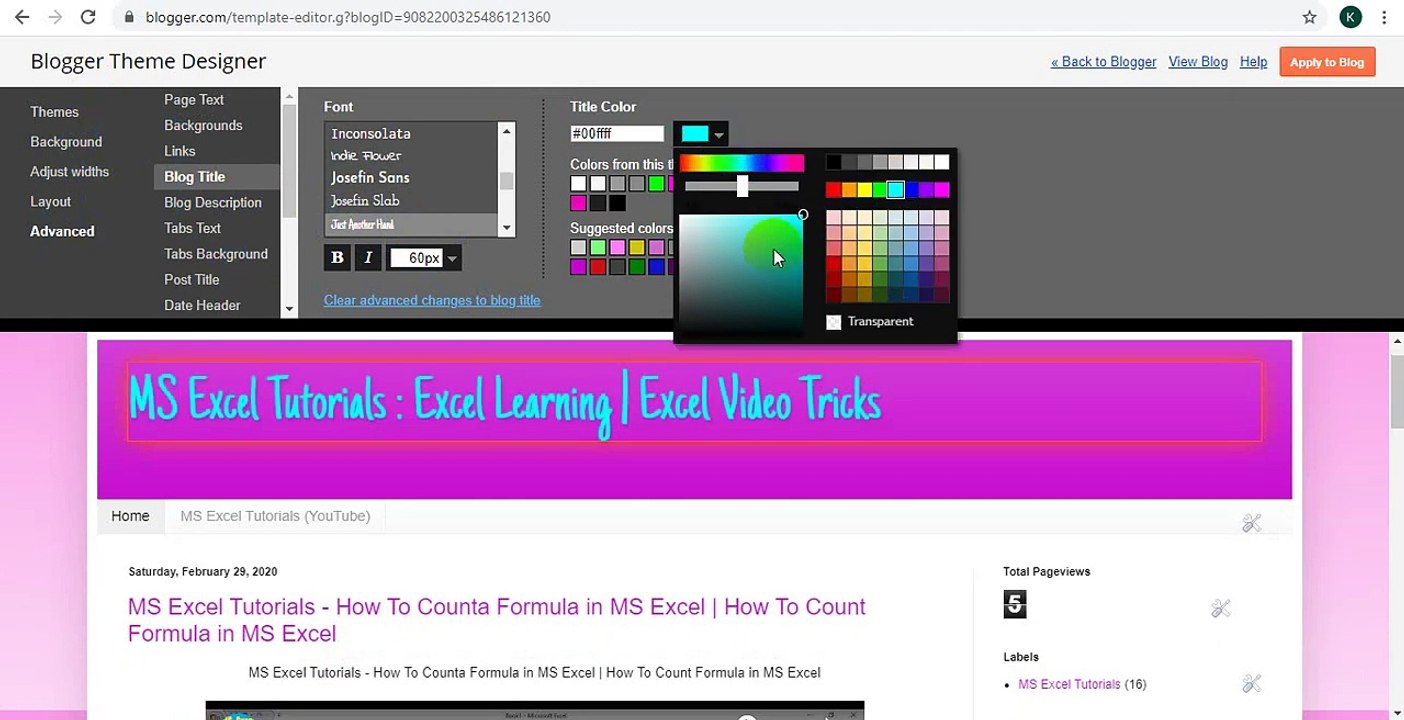1404x720 pixels.
Task: Click the gray slider handle under hue bar
Action: 742,186
